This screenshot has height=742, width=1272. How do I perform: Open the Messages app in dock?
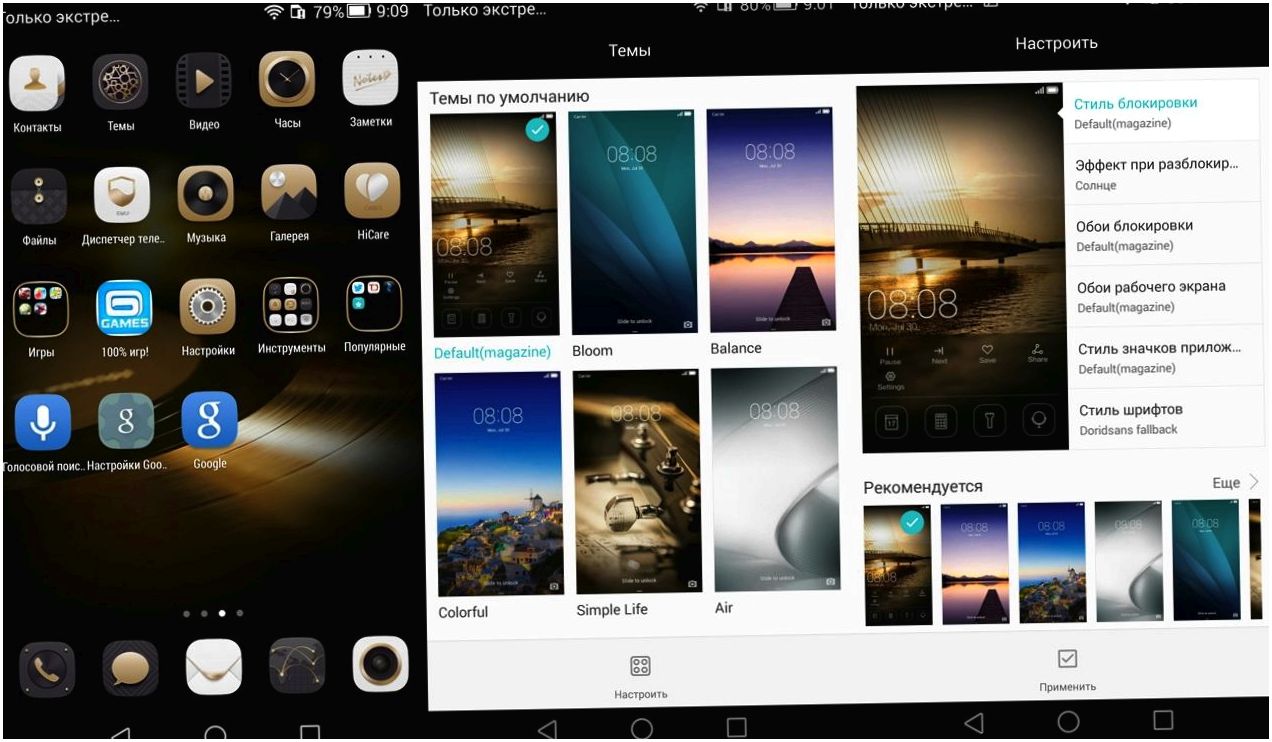tap(131, 668)
